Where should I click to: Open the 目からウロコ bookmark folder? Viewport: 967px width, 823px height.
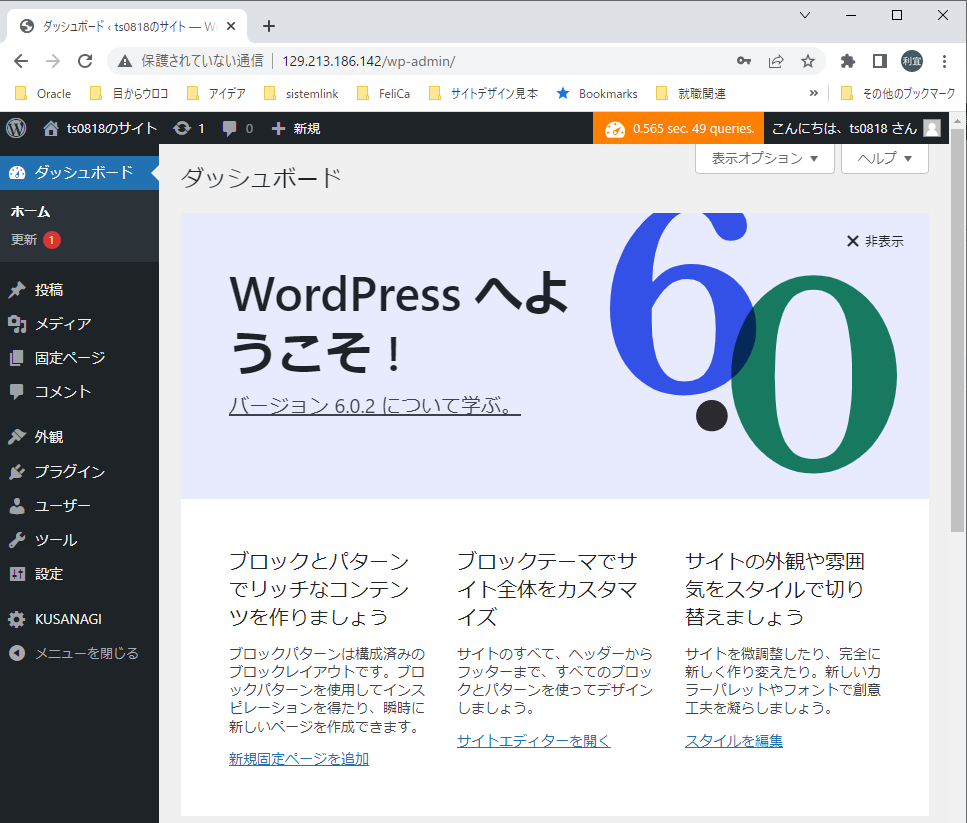tap(129, 93)
